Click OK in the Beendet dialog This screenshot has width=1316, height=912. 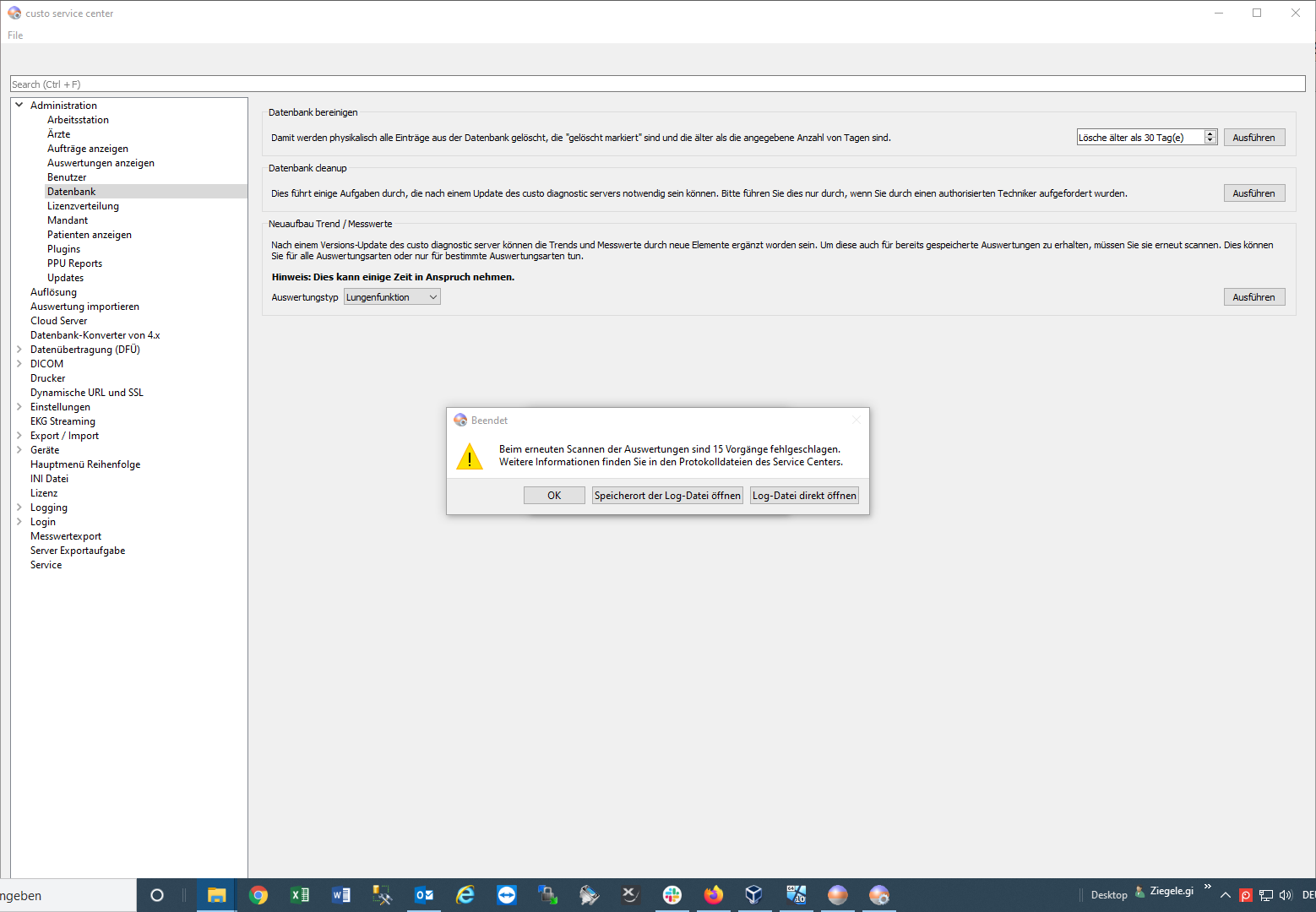click(x=554, y=496)
